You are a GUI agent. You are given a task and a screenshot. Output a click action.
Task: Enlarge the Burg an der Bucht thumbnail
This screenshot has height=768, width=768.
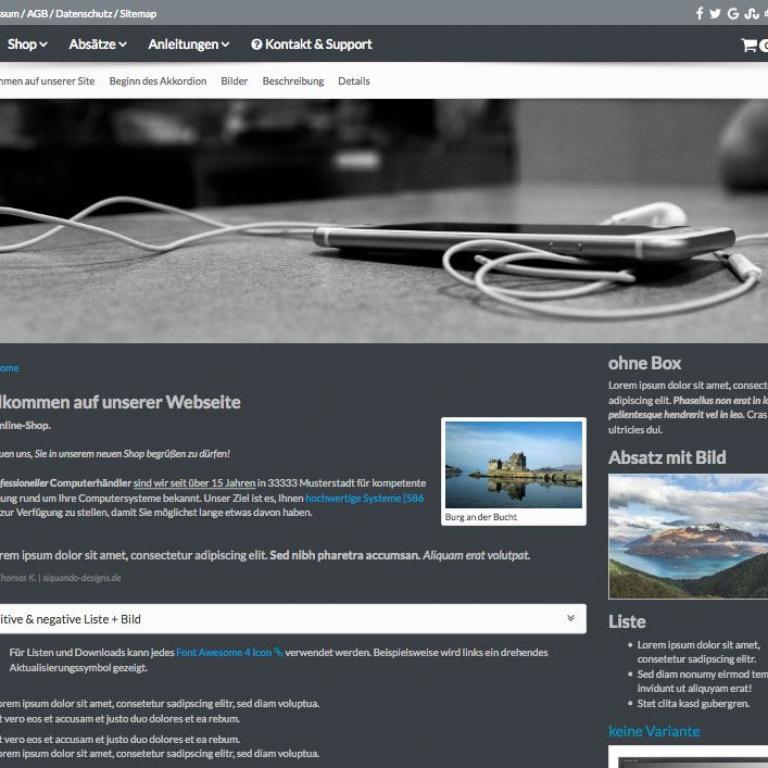click(x=513, y=464)
